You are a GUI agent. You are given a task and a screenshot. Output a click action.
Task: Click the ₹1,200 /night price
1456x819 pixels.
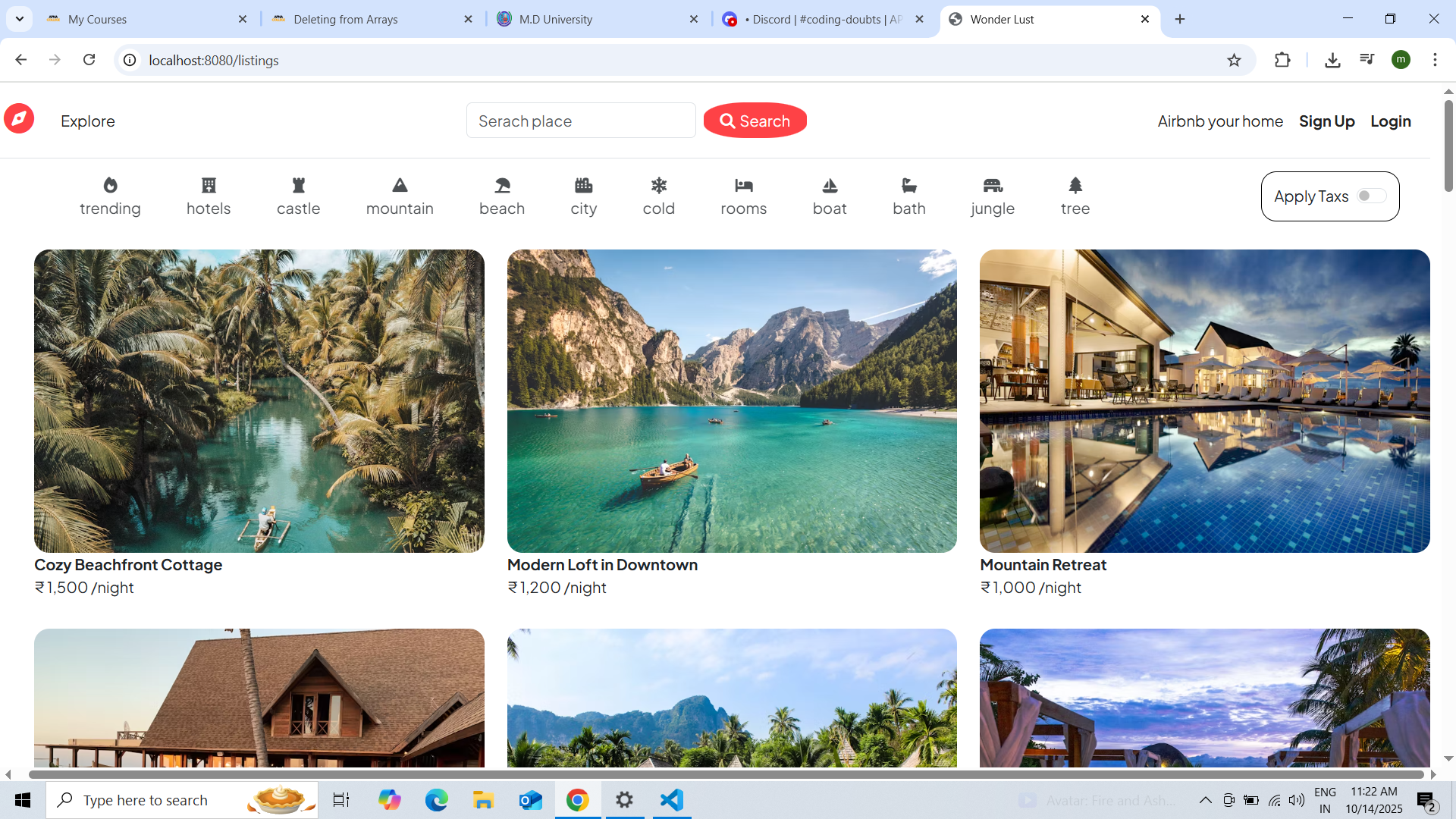[x=557, y=588]
